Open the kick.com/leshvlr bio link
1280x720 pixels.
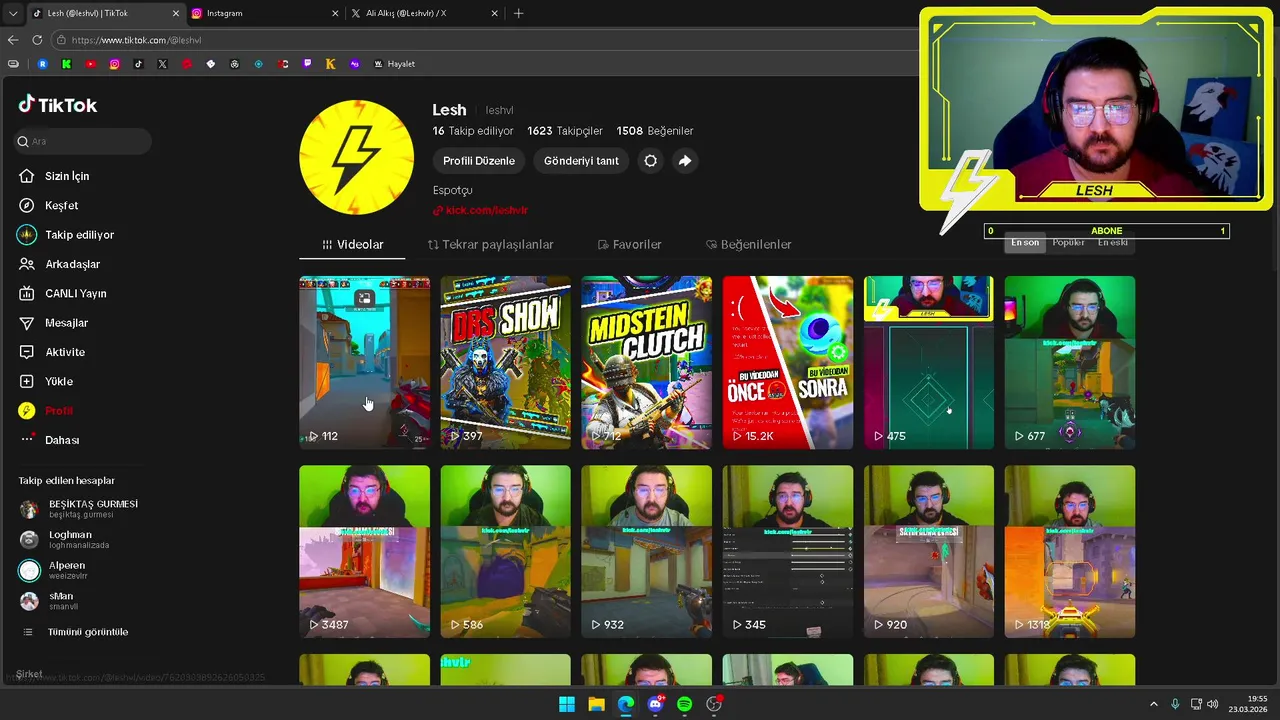tap(481, 210)
